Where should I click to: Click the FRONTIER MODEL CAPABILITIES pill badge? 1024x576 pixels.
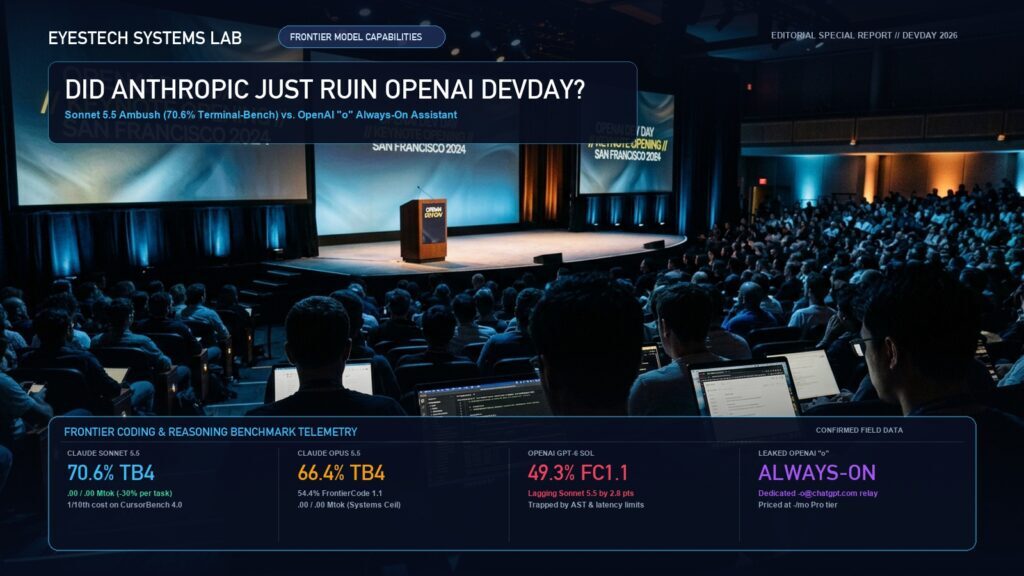point(362,37)
